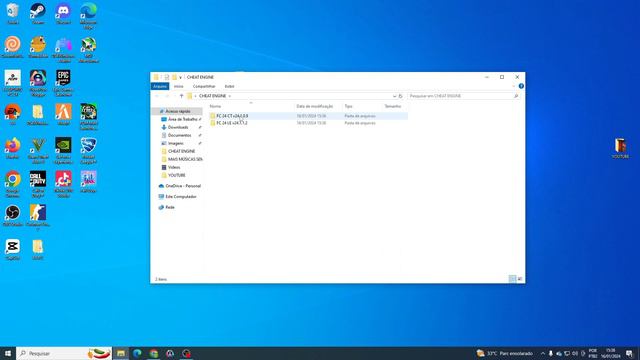Launch OBS Studio from the desktop
This screenshot has height=360, width=640.
coord(13,216)
